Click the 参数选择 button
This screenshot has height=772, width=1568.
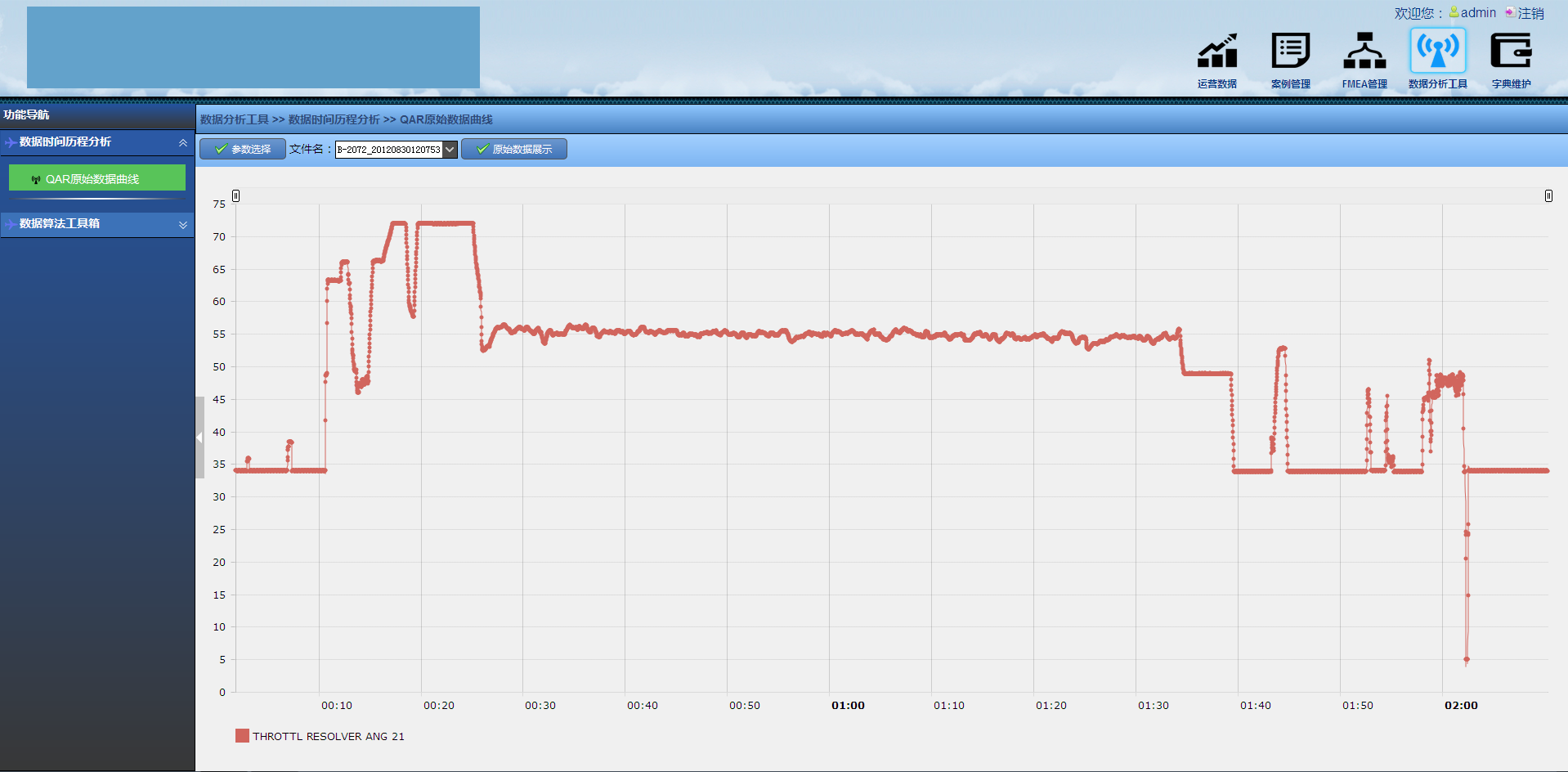[243, 149]
